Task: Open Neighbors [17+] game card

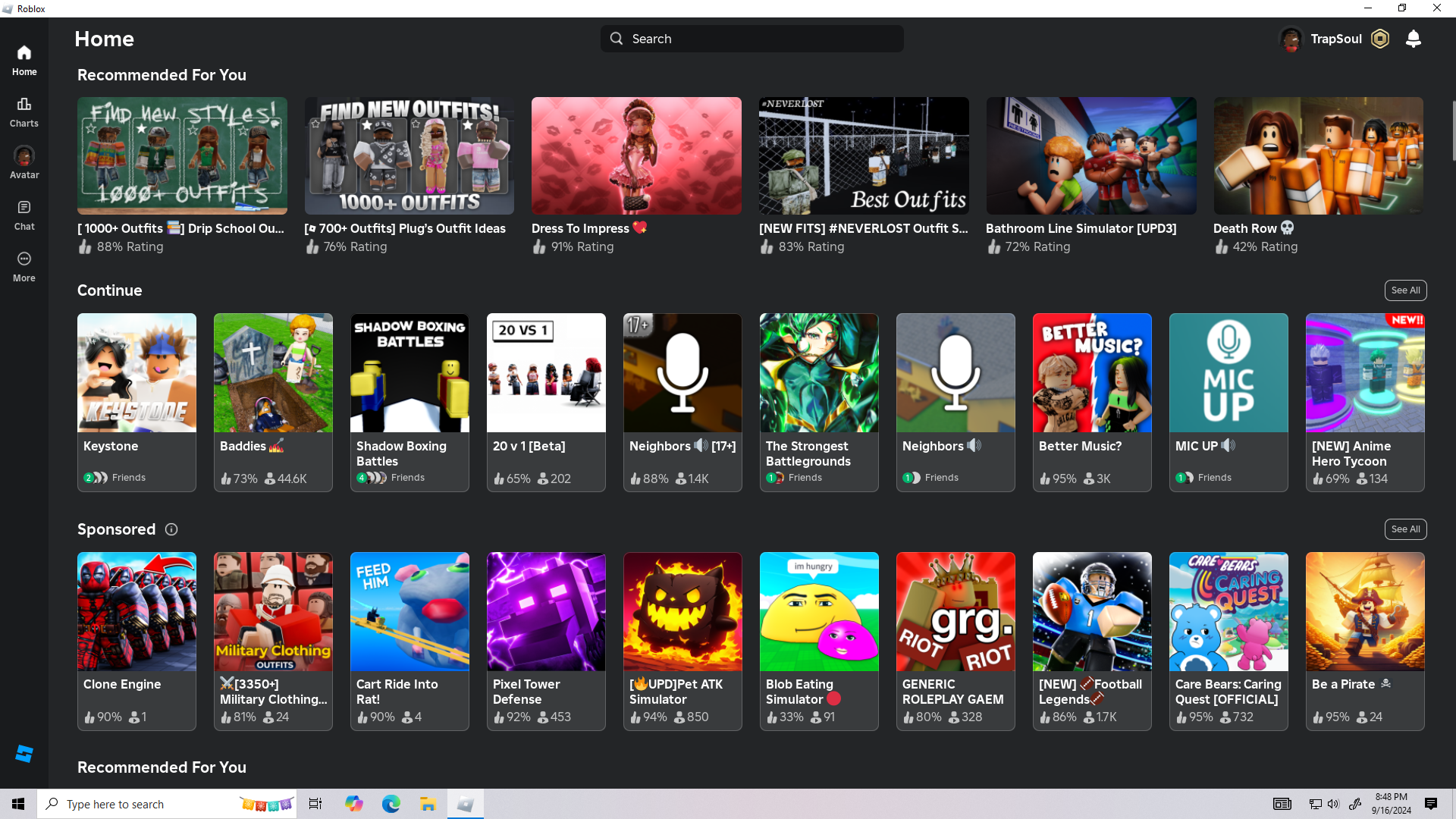Action: [x=682, y=402]
